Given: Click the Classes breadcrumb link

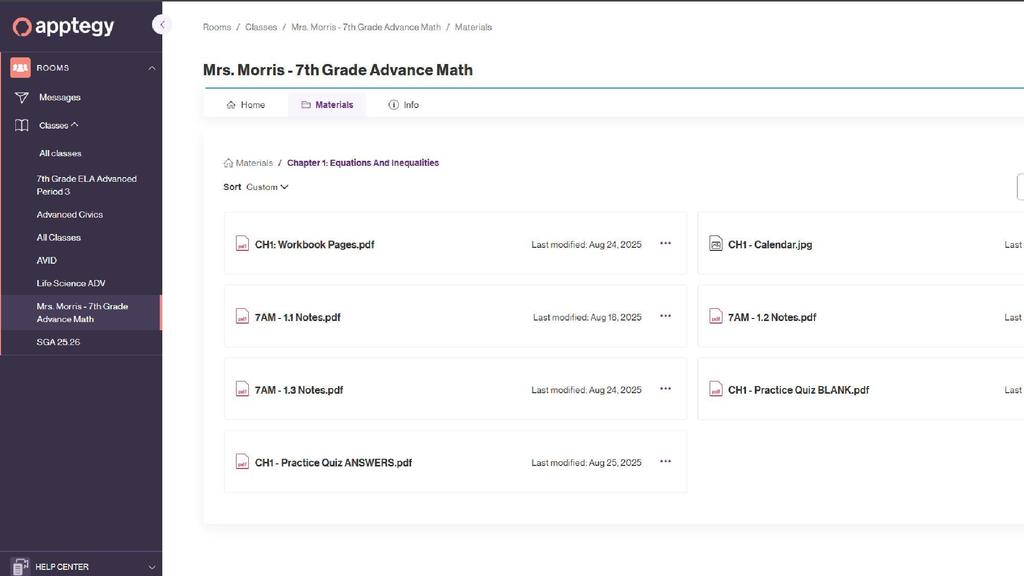Looking at the screenshot, I should [261, 27].
